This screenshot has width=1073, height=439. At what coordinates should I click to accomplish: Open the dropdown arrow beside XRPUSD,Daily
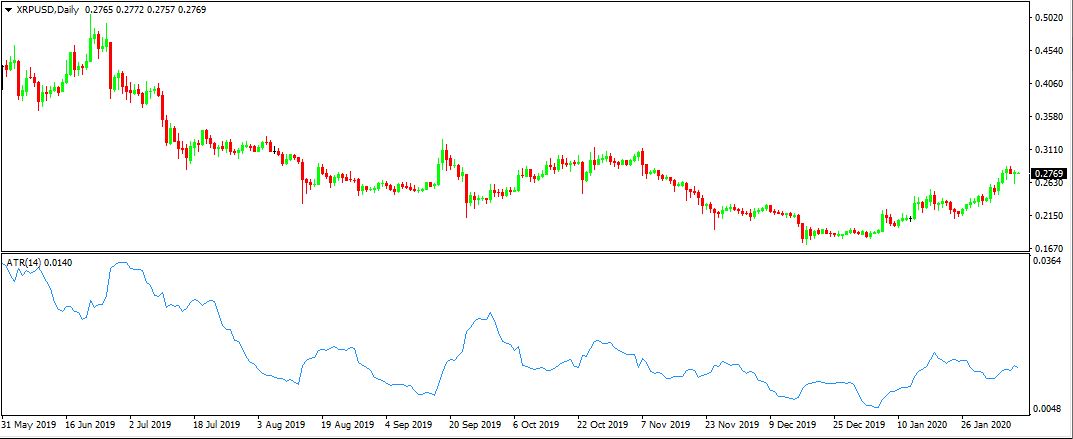[9, 9]
